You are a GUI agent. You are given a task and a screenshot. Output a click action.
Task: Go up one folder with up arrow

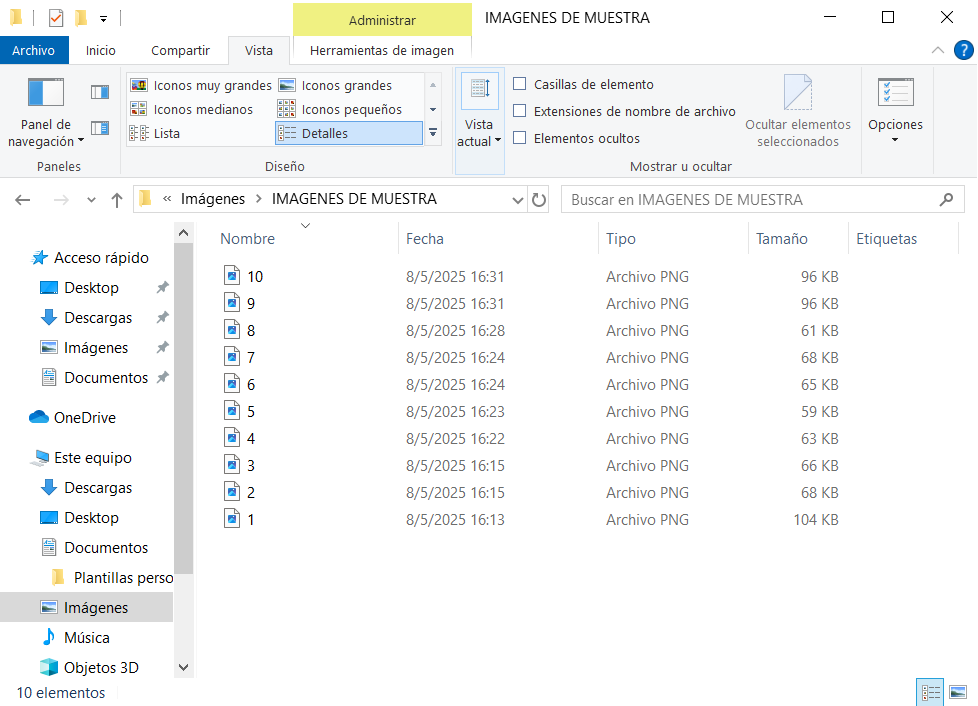coord(117,200)
